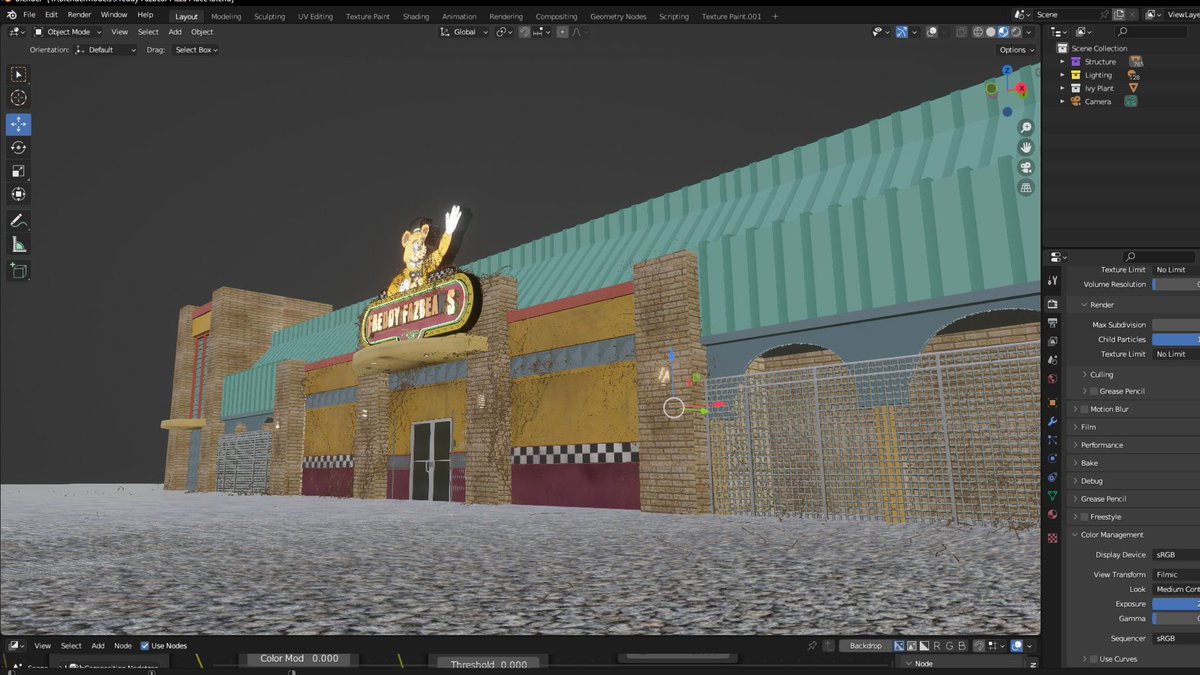1200x675 pixels.
Task: Expand the Lighting collection
Action: pos(1062,75)
